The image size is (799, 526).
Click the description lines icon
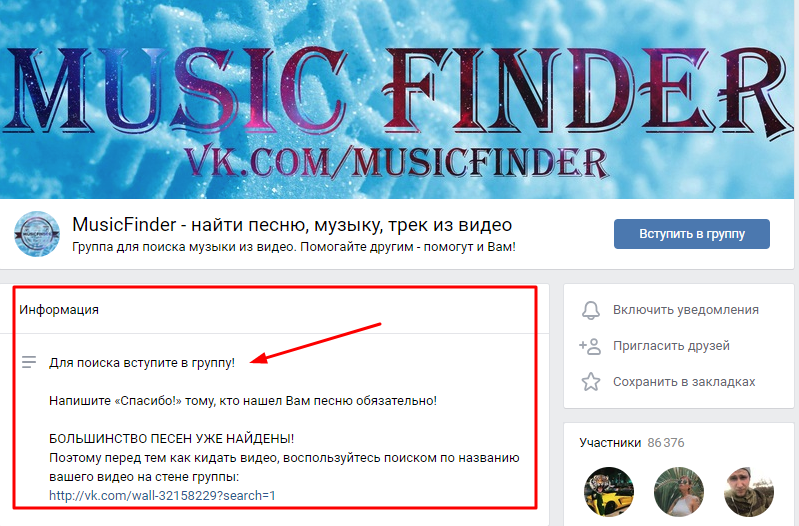29,362
